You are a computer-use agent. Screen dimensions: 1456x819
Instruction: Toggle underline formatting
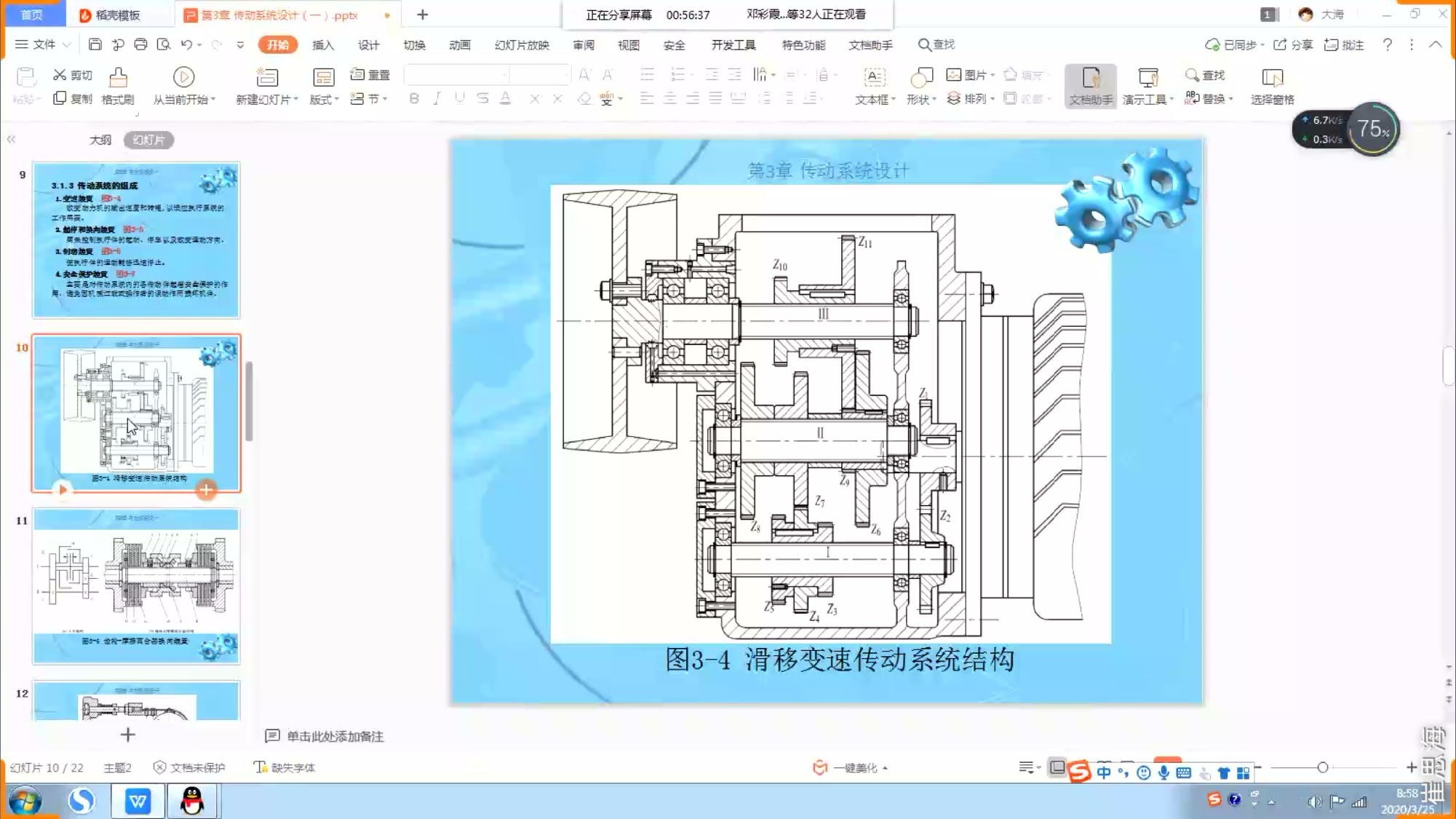[x=459, y=98]
